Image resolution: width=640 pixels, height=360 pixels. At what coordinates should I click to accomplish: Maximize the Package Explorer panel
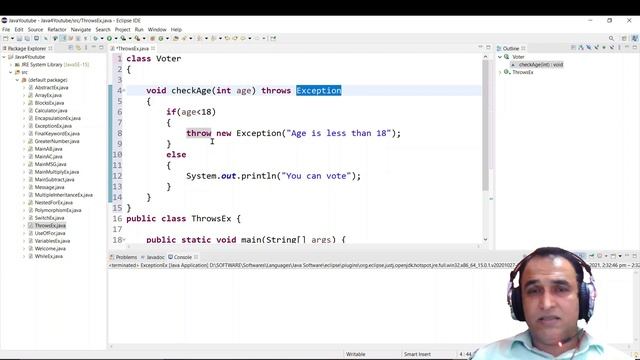click(x=101, y=48)
